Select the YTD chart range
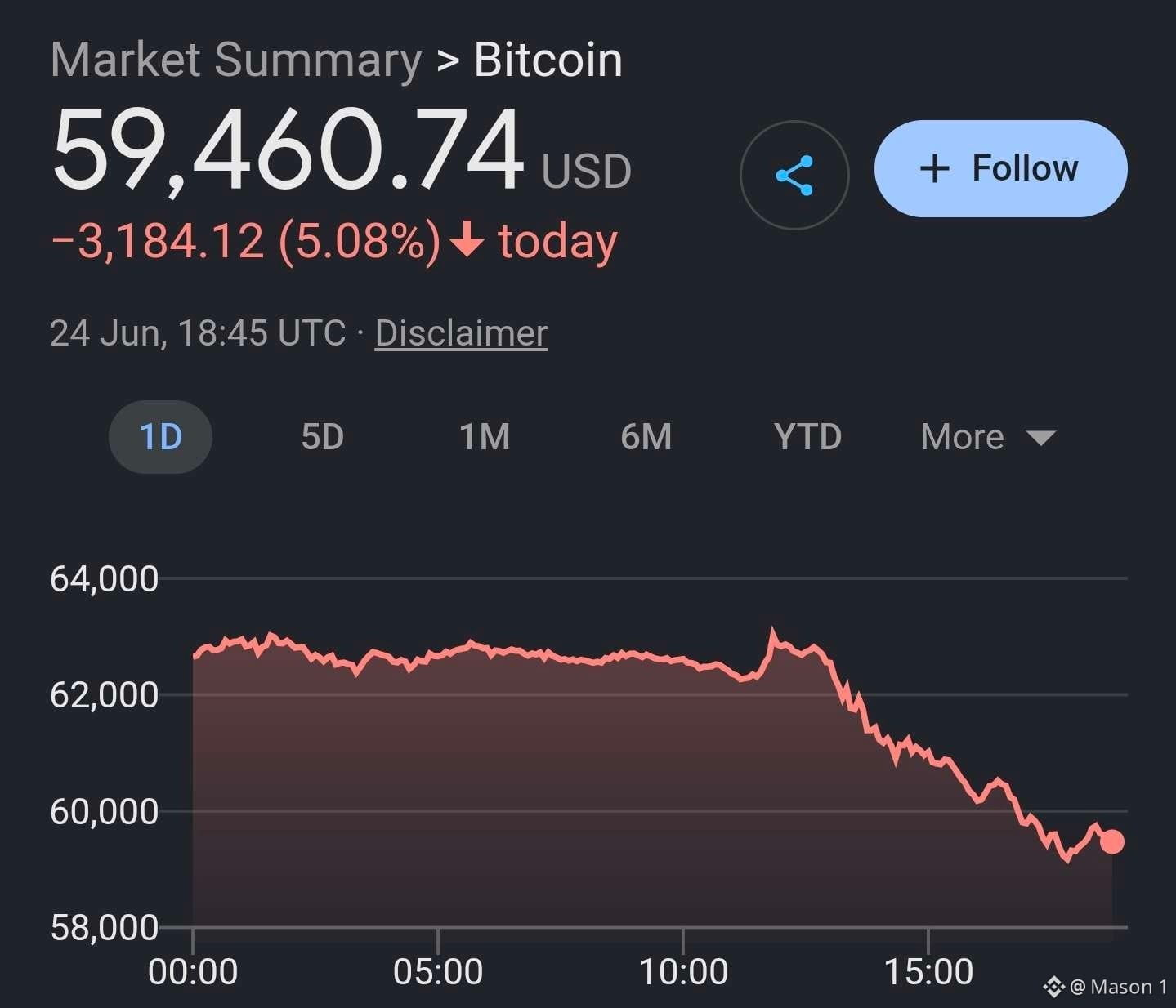 tap(807, 437)
